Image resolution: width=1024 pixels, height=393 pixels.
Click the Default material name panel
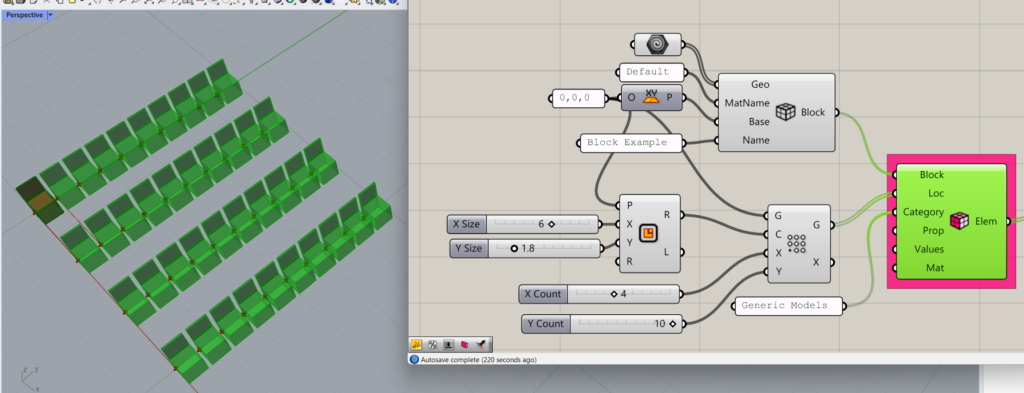651,72
